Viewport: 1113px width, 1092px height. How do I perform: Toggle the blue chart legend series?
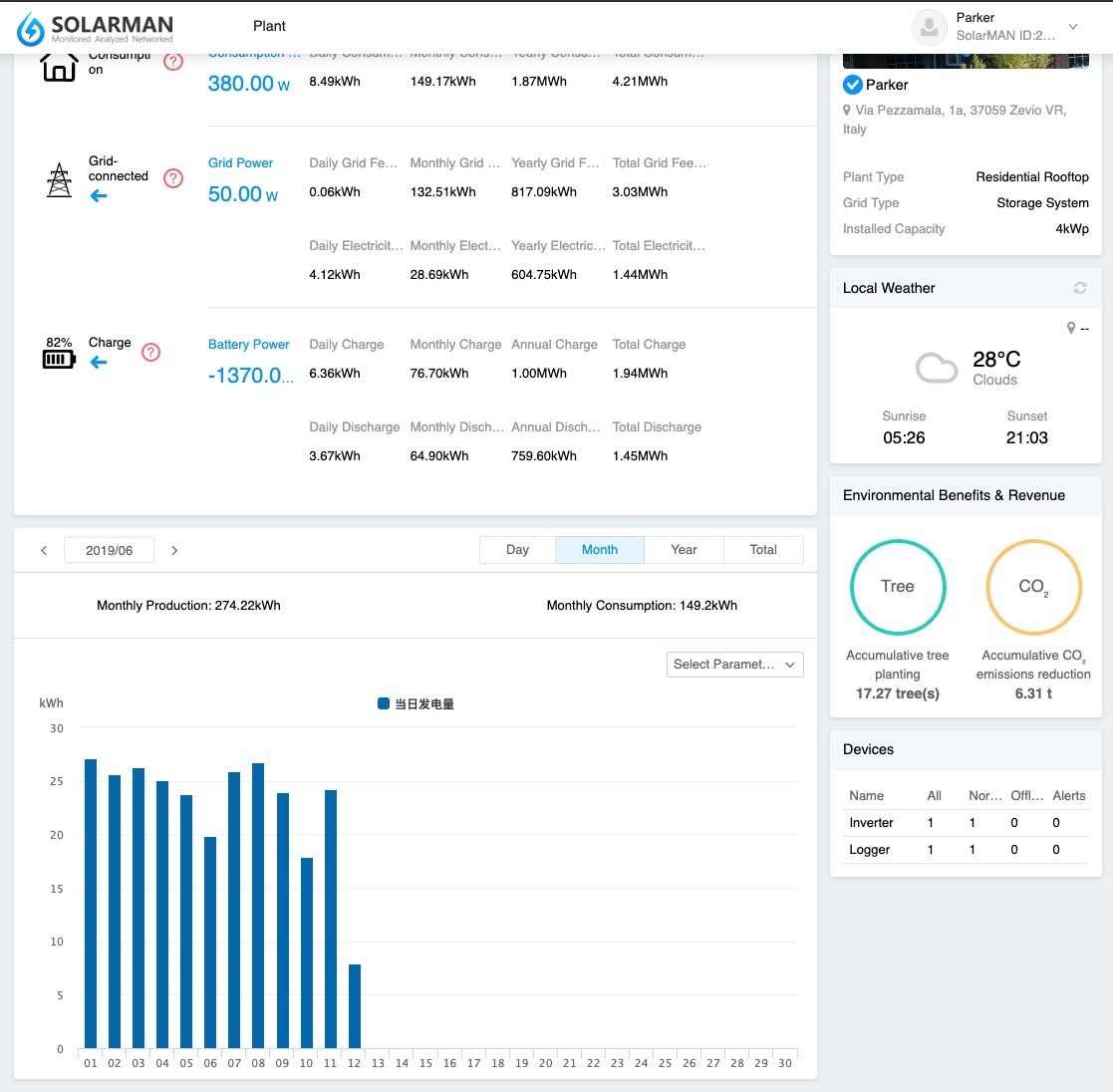coord(416,703)
